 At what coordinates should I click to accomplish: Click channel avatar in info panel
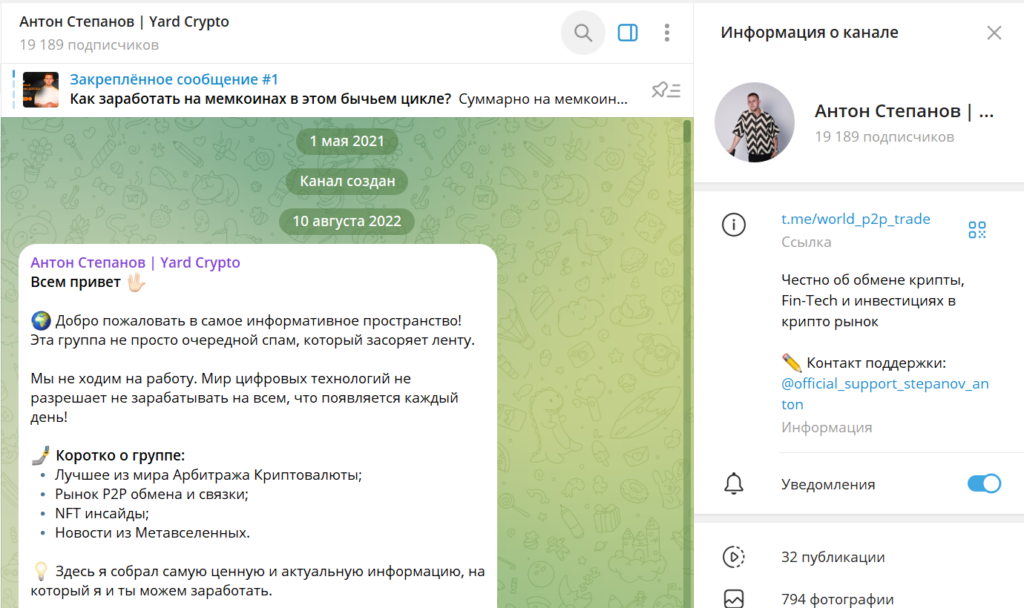(754, 122)
